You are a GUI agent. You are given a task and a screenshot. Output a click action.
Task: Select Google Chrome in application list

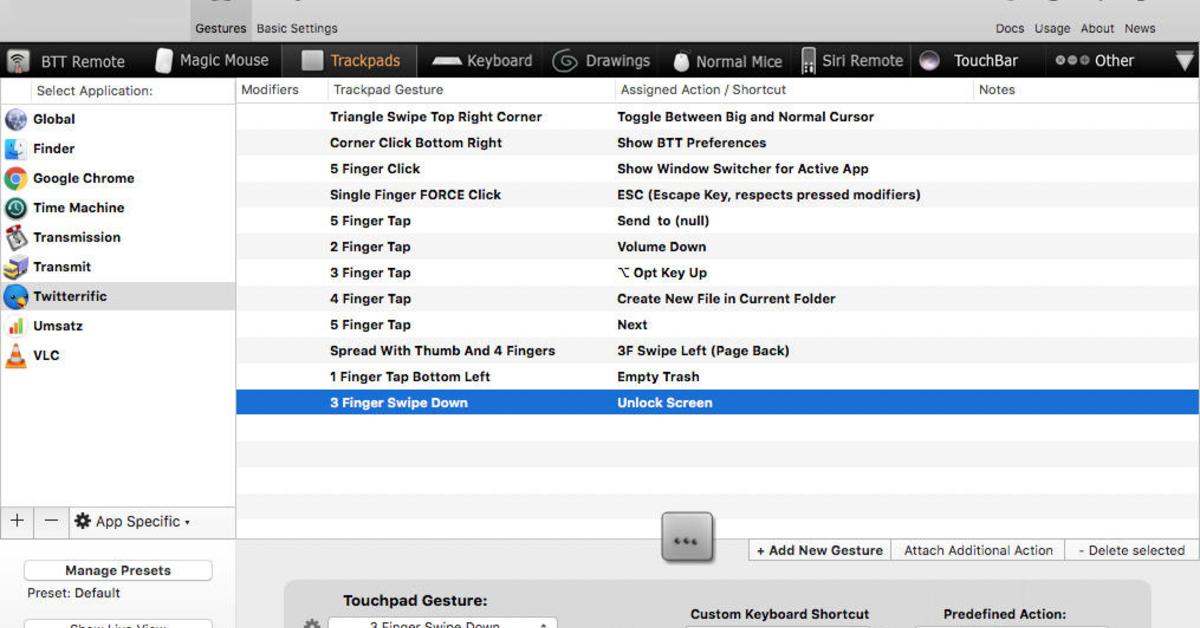click(x=118, y=178)
